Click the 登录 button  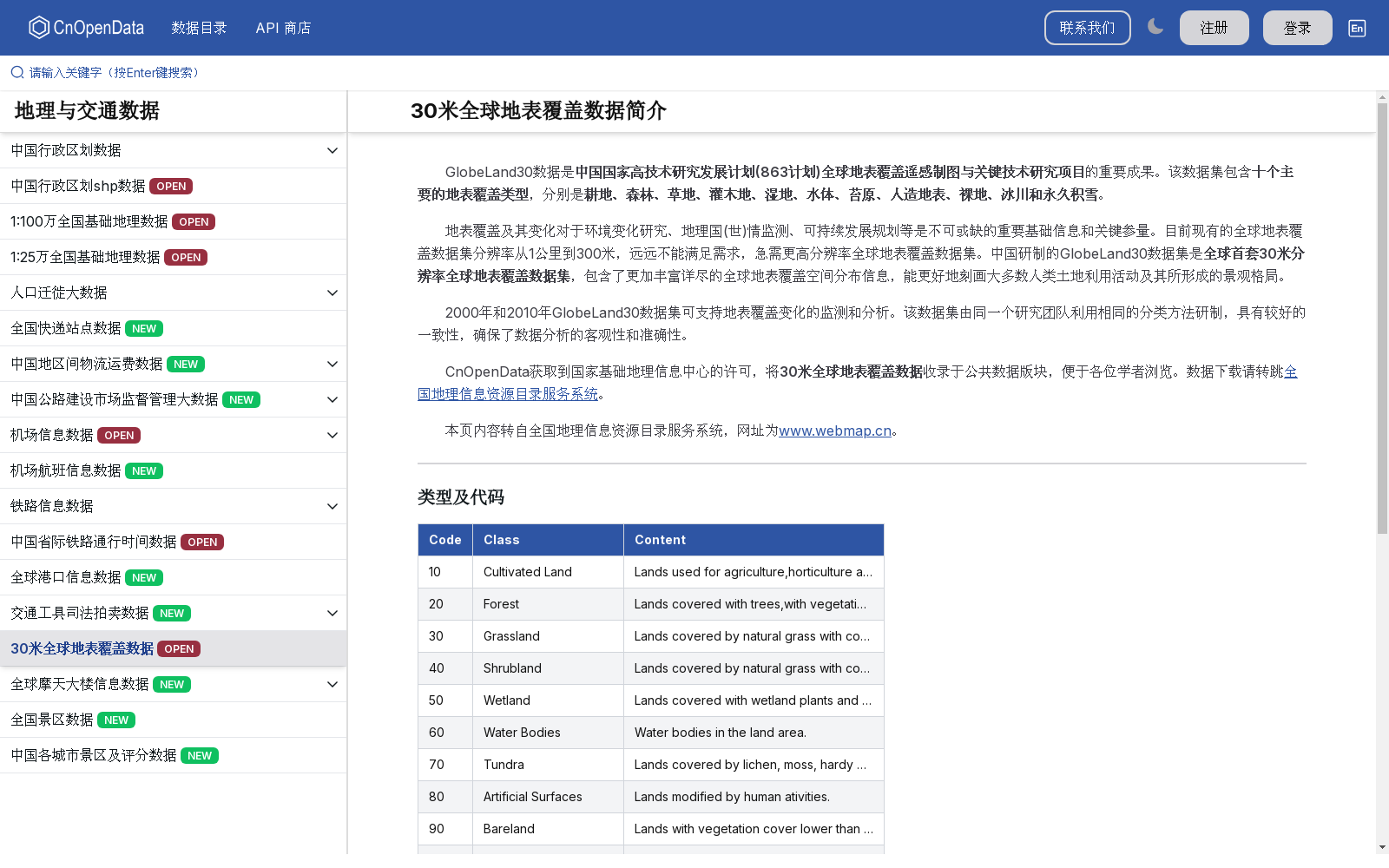(x=1298, y=28)
